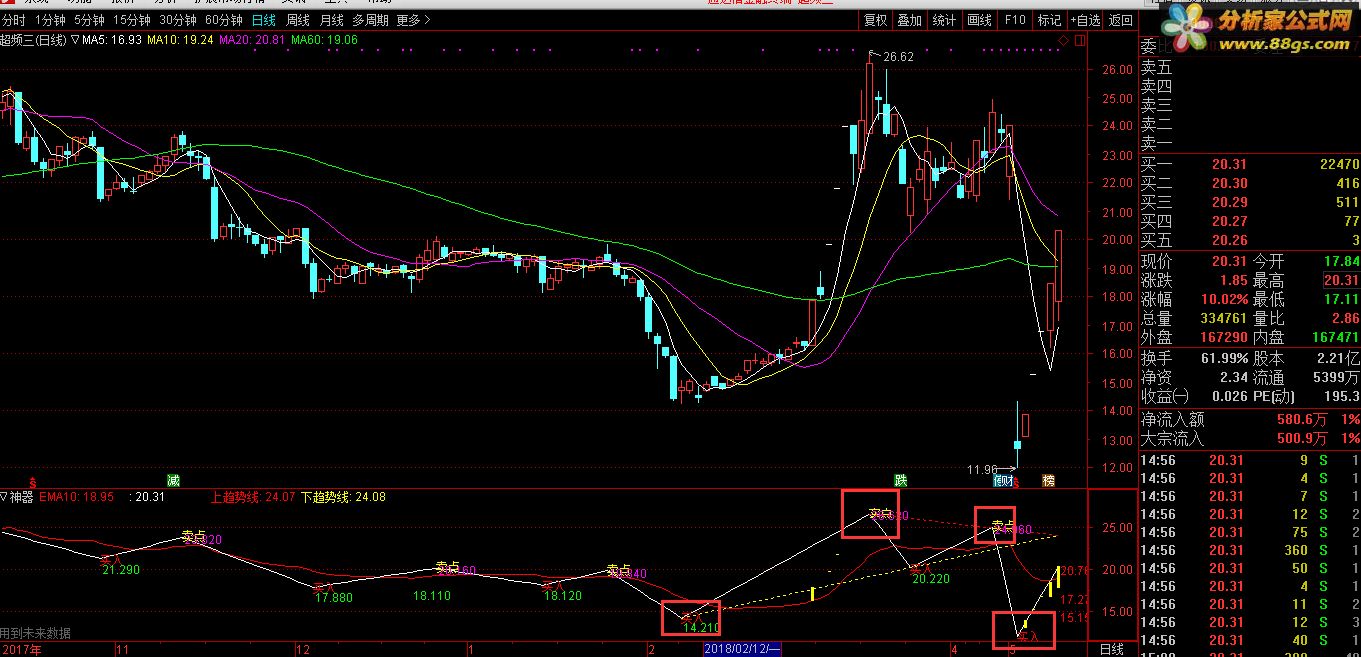This screenshot has height=657, width=1361.
Task: Click the 上趋势线: 24.07 label
Action: pos(252,496)
